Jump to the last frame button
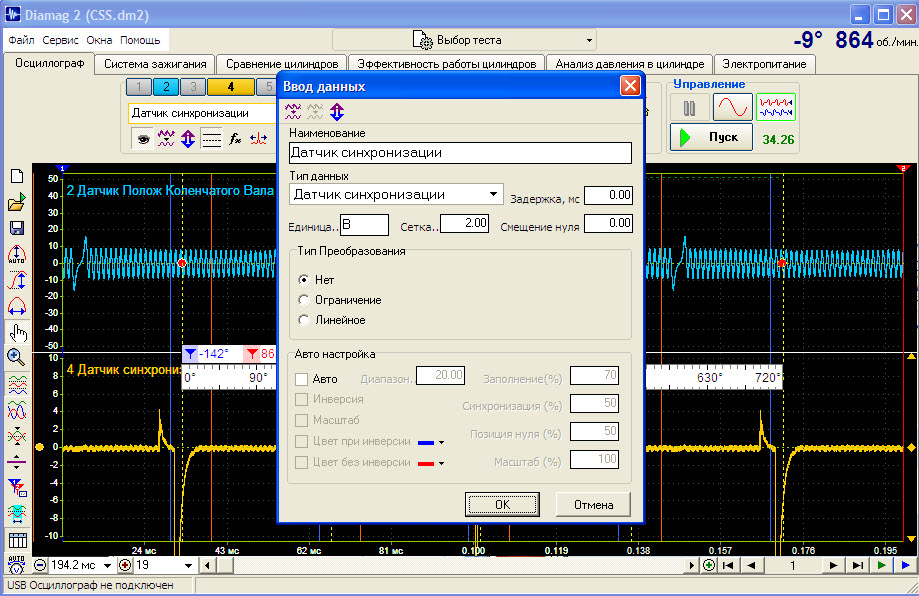 click(857, 566)
